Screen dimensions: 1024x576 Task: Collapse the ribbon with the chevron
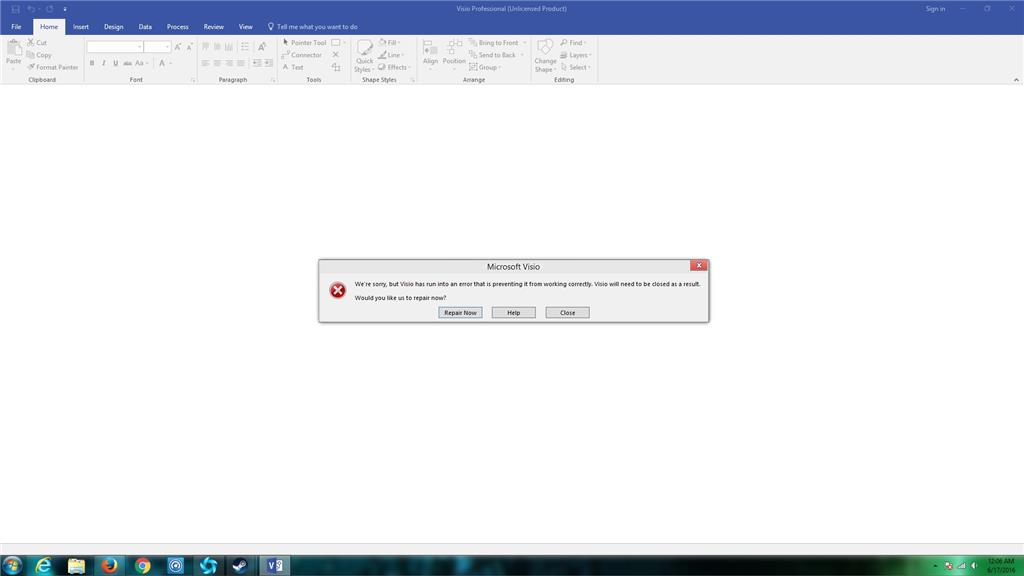pos(1016,80)
